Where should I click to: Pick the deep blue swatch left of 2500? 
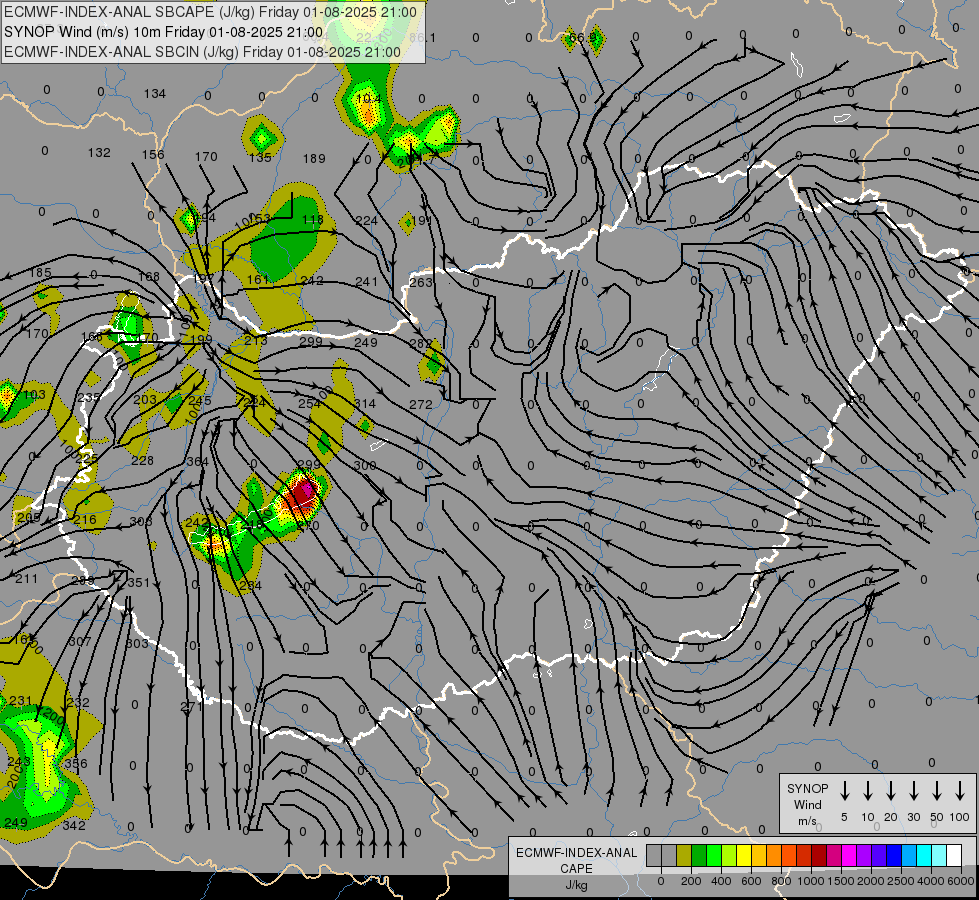click(x=895, y=855)
